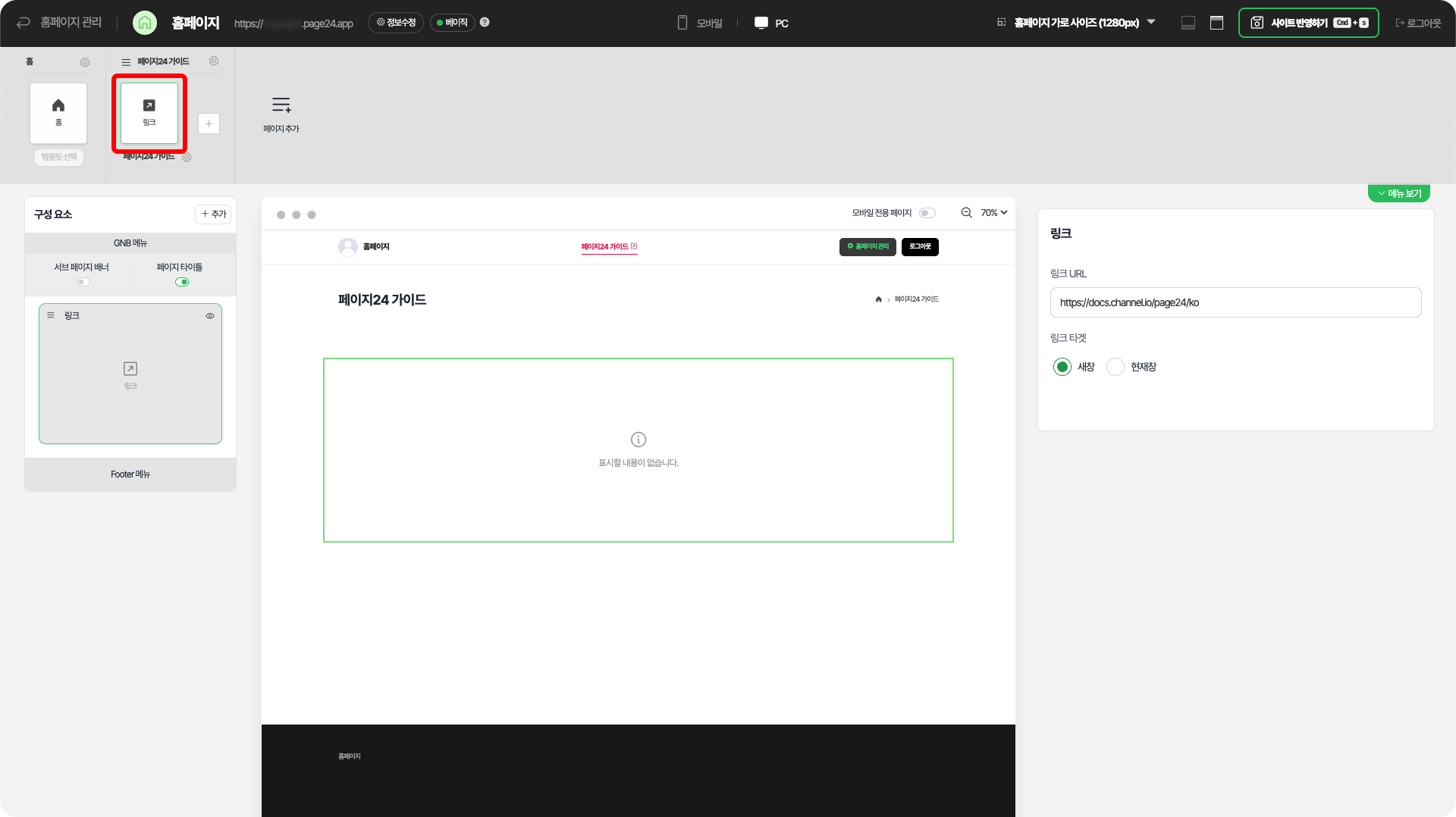1456x817 pixels.
Task: Click the 베이직 plan badge
Action: 452,23
